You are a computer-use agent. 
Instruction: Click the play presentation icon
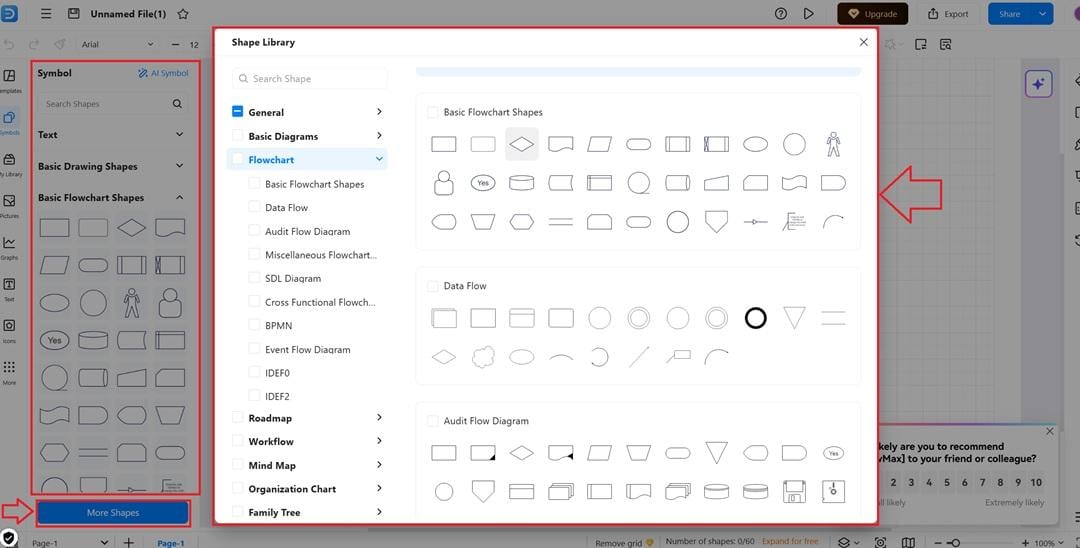click(x=809, y=14)
